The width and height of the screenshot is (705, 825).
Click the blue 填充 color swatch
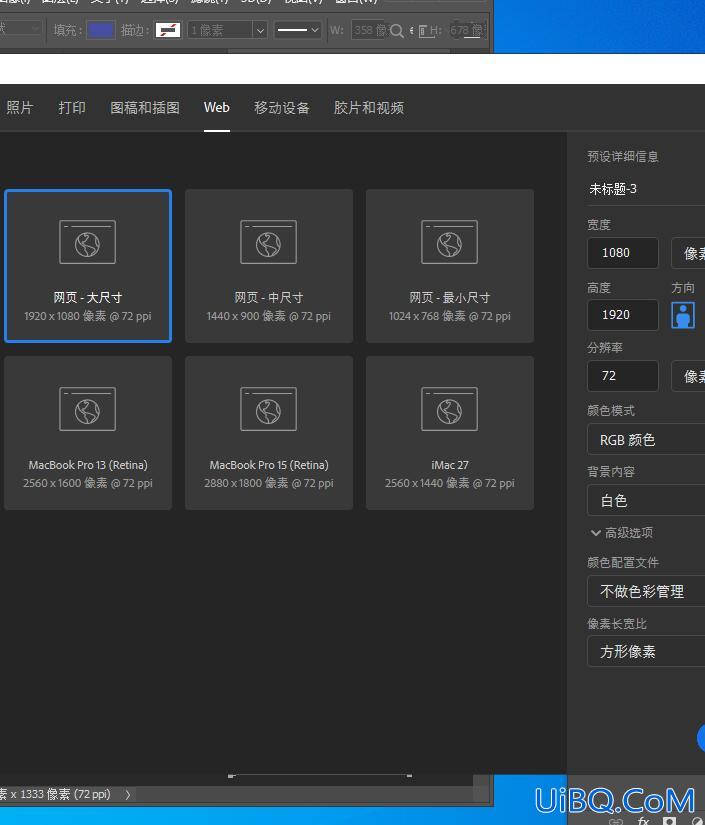coord(100,30)
